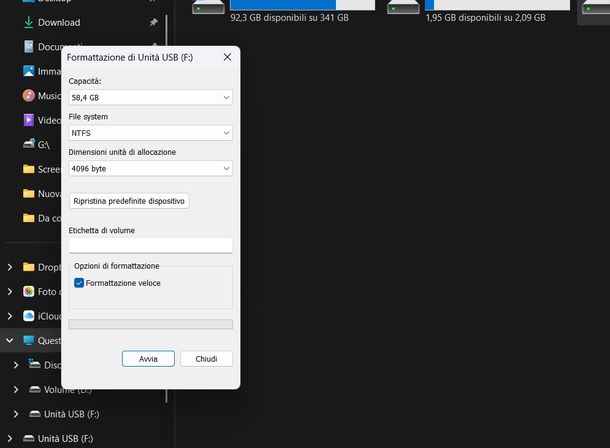Click the Nuova folder icon

[28, 193]
